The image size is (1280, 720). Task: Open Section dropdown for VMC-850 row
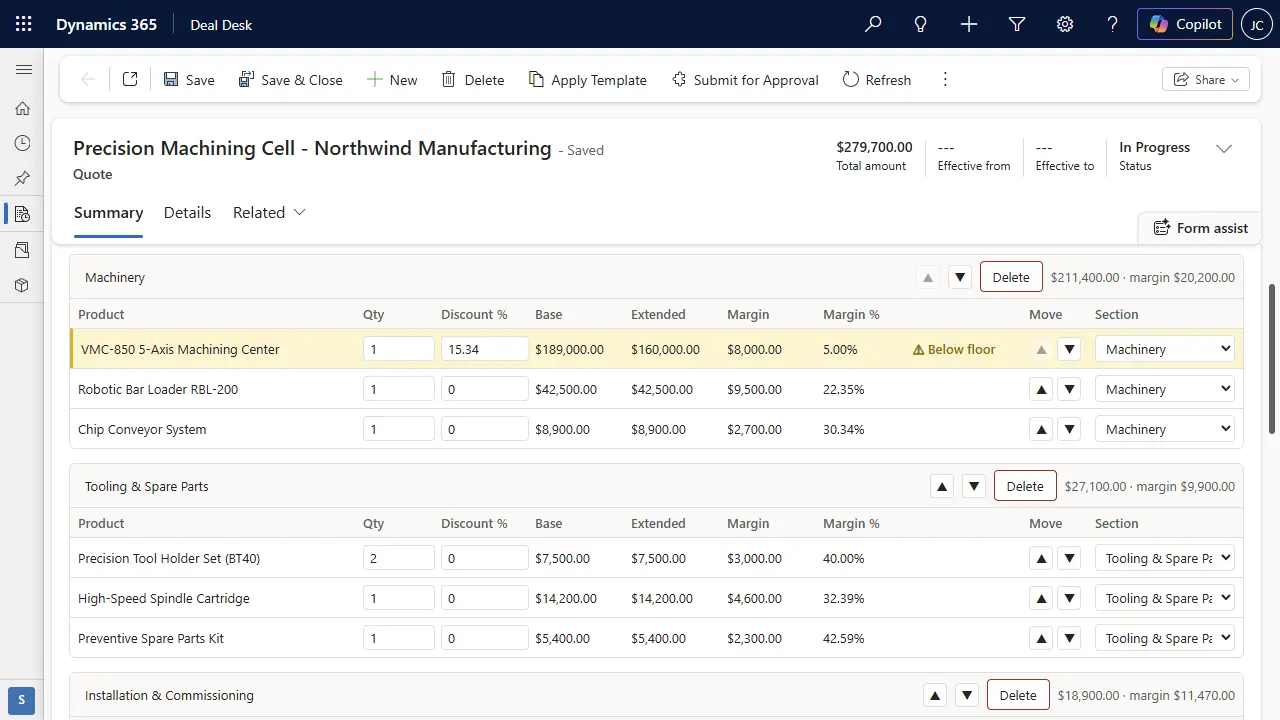pyautogui.click(x=1165, y=349)
